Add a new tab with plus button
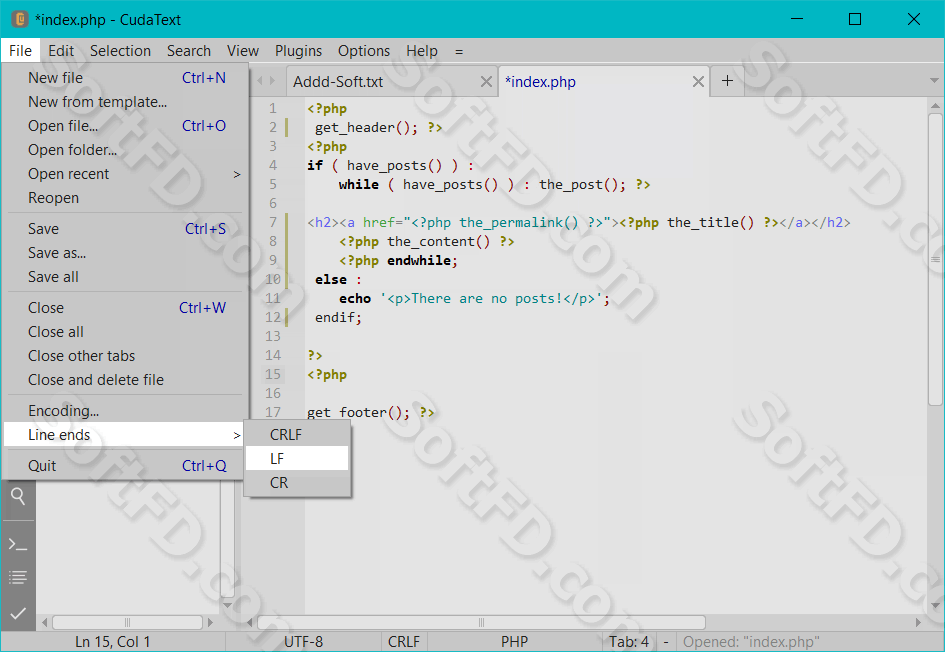The height and width of the screenshot is (652, 945). coord(727,81)
